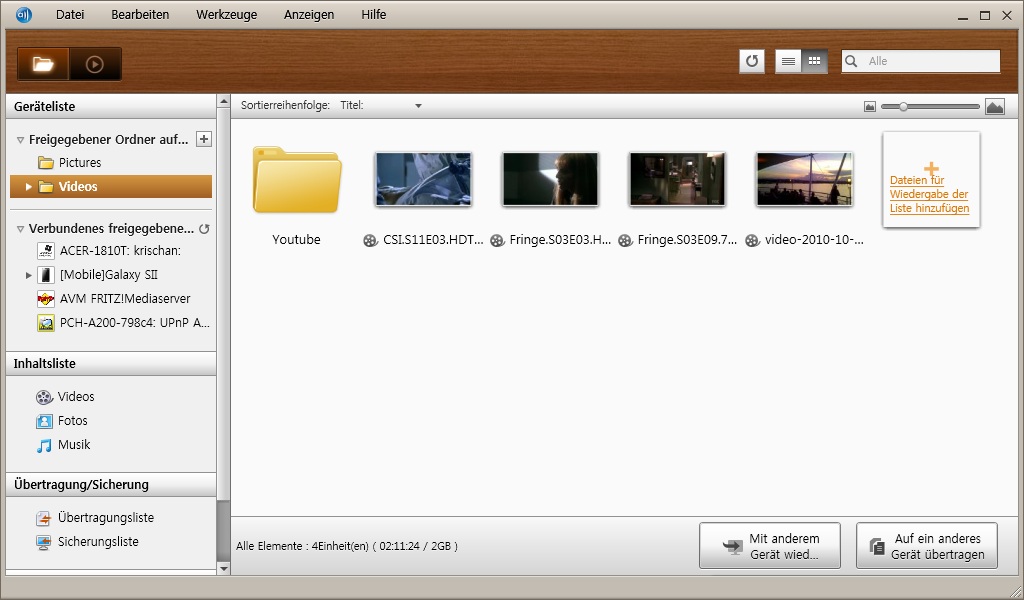This screenshot has height=600, width=1024.
Task: Open the Werkzeuge menu
Action: pyautogui.click(x=226, y=15)
